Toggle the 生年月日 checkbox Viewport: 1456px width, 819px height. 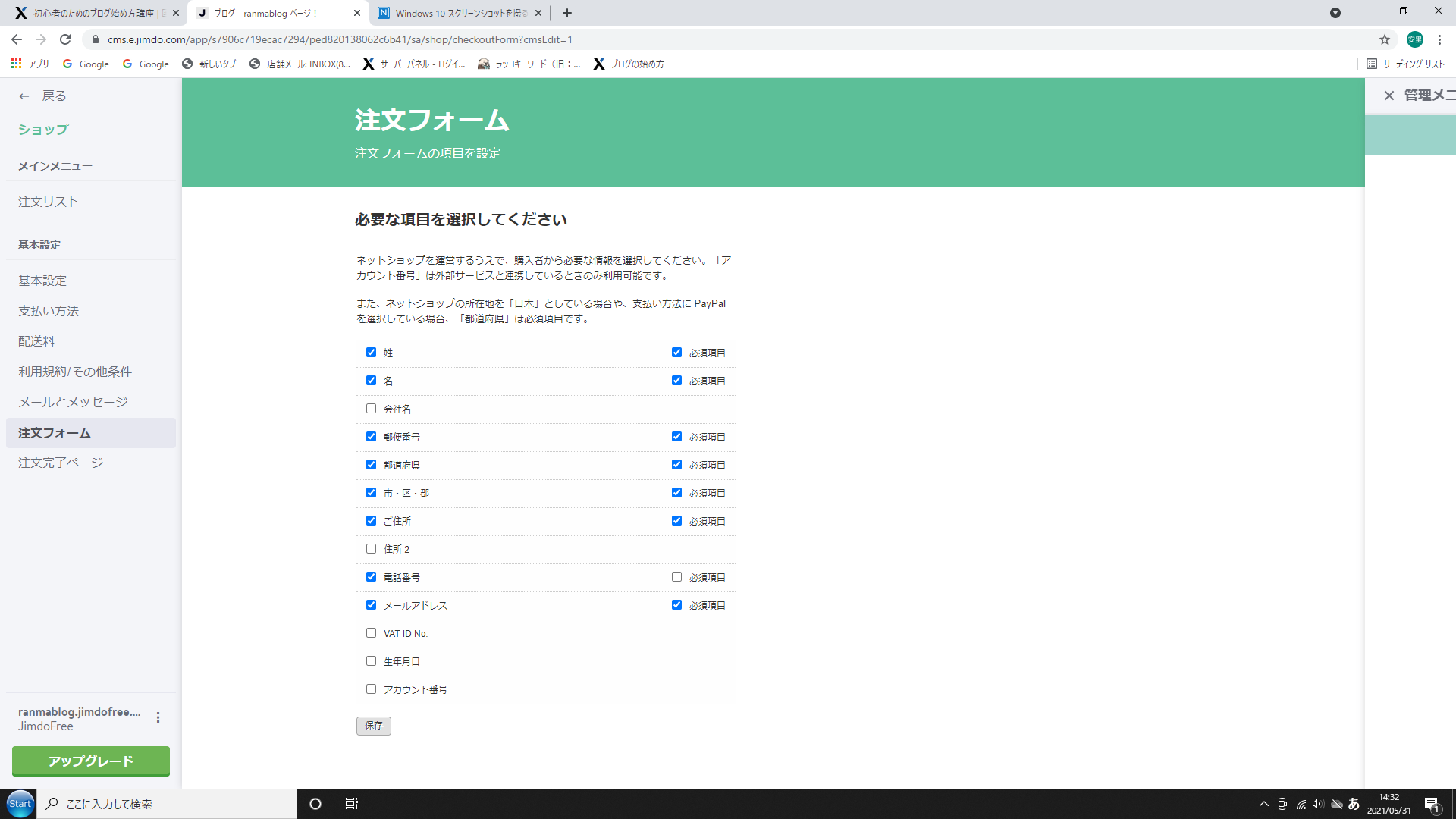click(371, 661)
